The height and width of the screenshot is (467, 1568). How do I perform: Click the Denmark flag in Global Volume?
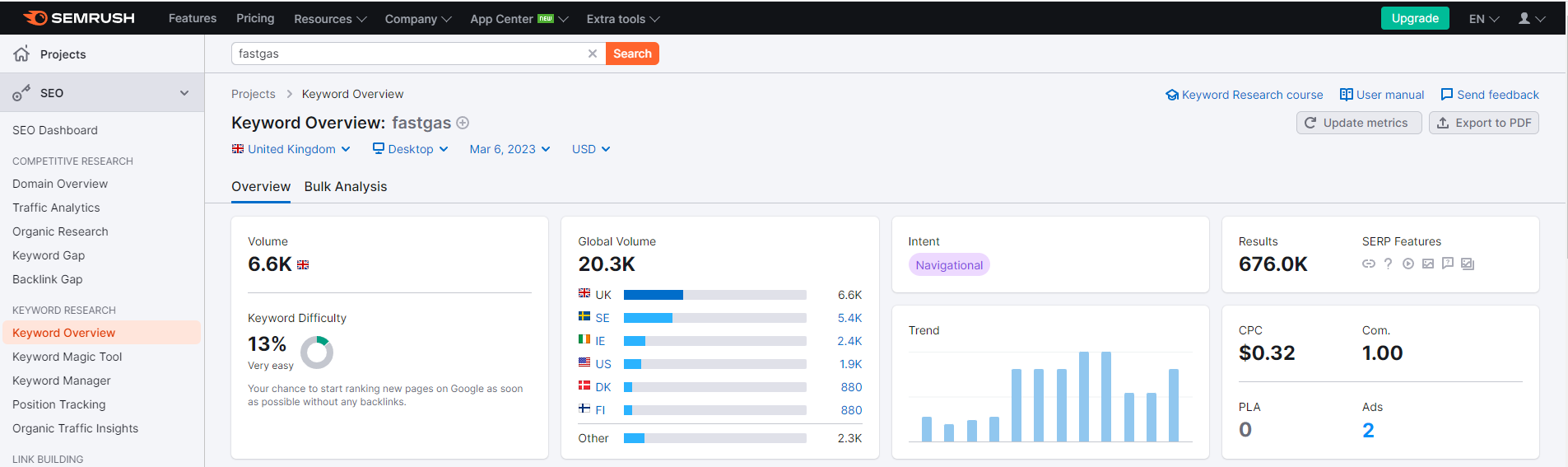click(584, 385)
